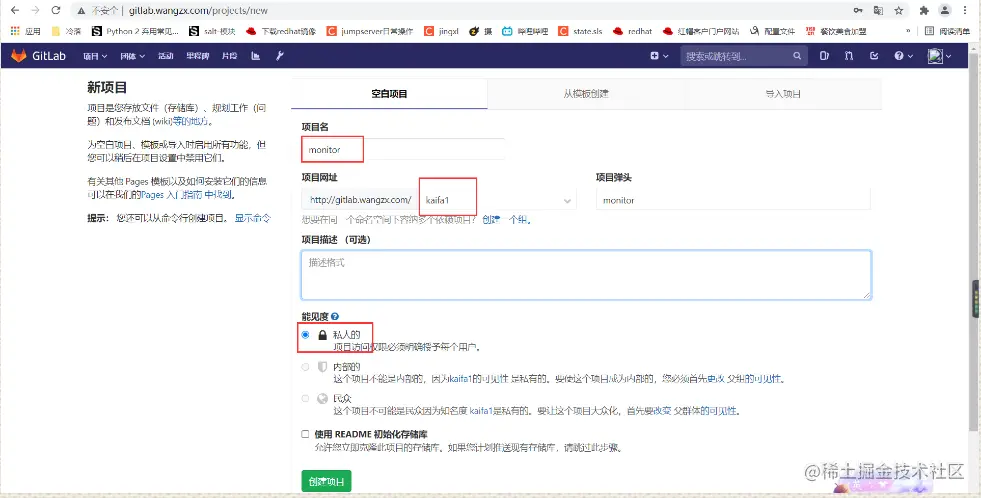This screenshot has width=981, height=498.
Task: Open 片段 in the navbar
Action: pos(229,56)
